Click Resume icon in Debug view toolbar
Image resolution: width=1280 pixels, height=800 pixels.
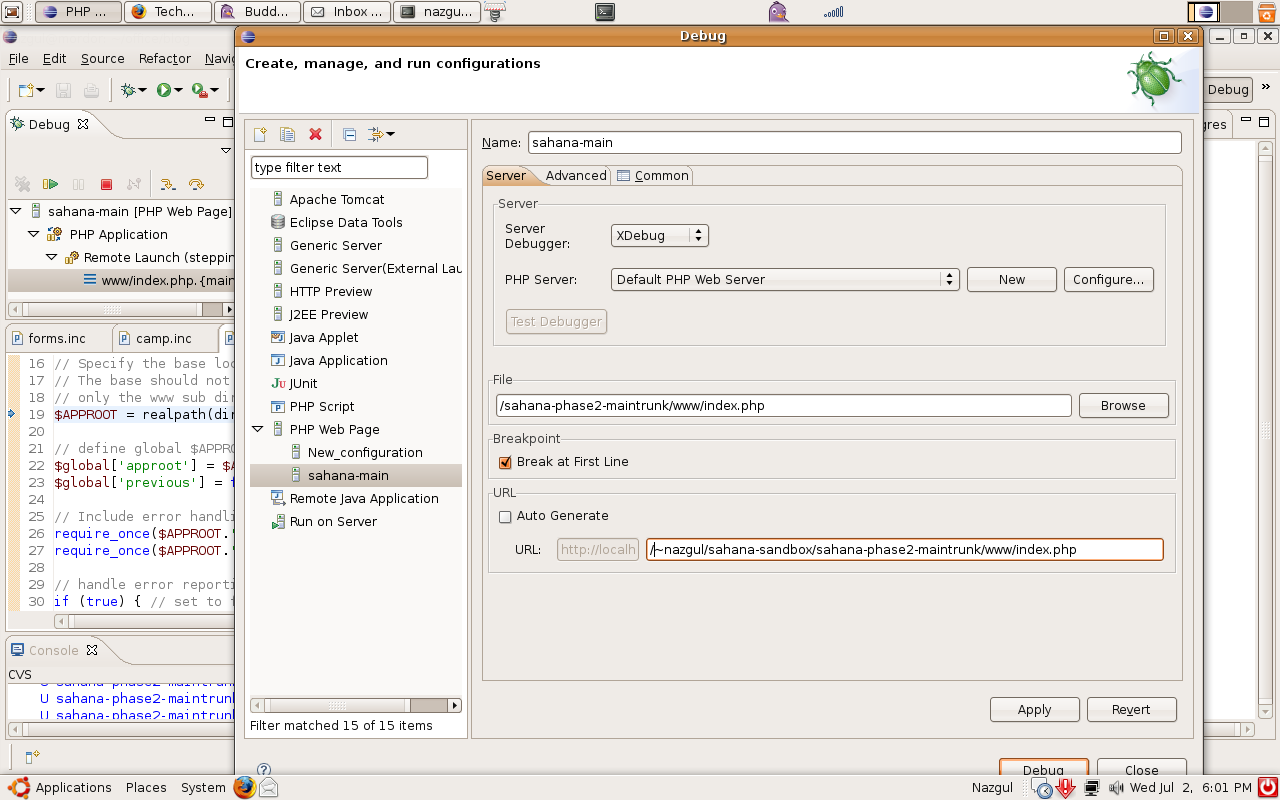(x=50, y=184)
